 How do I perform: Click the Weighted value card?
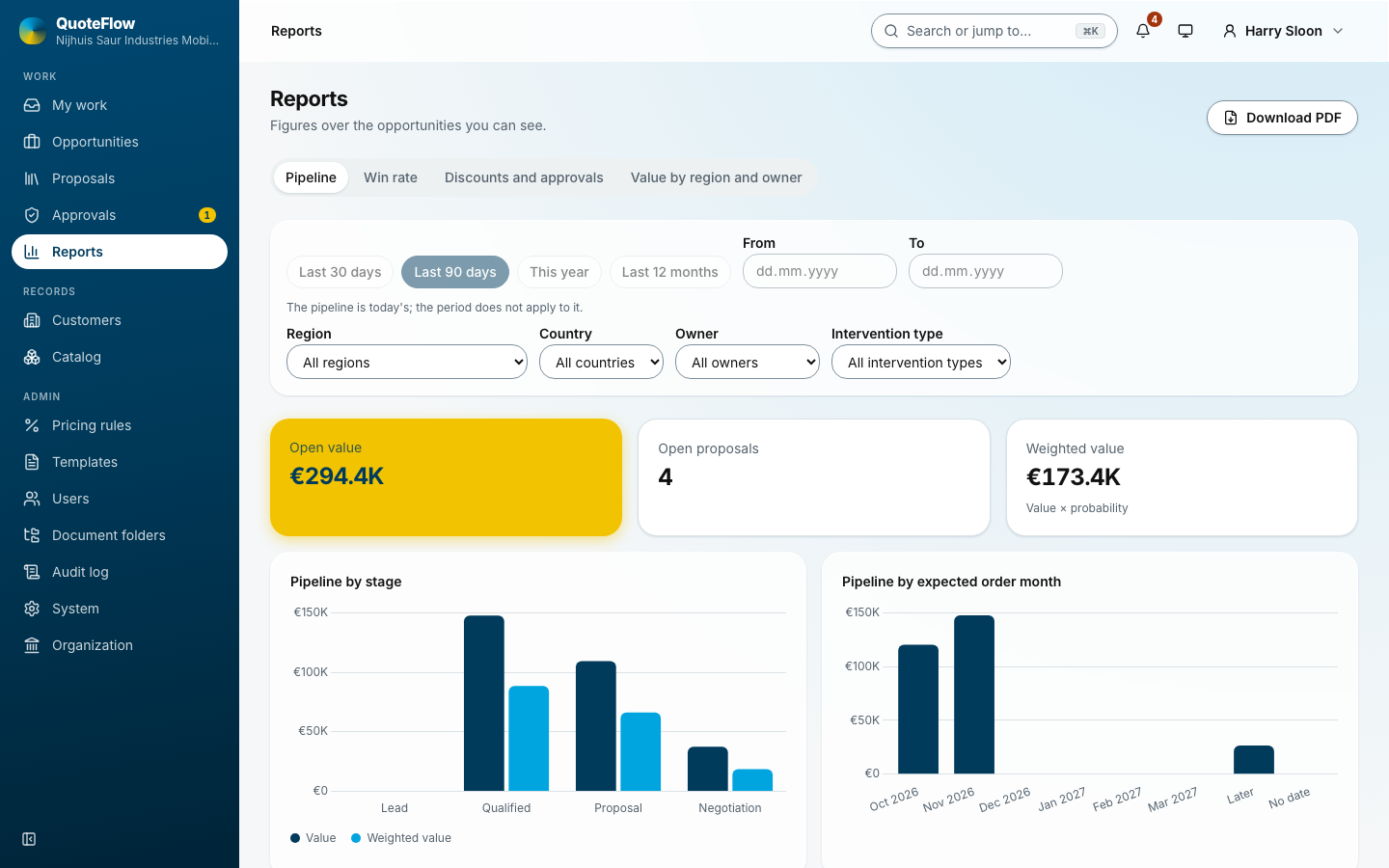(x=1182, y=477)
